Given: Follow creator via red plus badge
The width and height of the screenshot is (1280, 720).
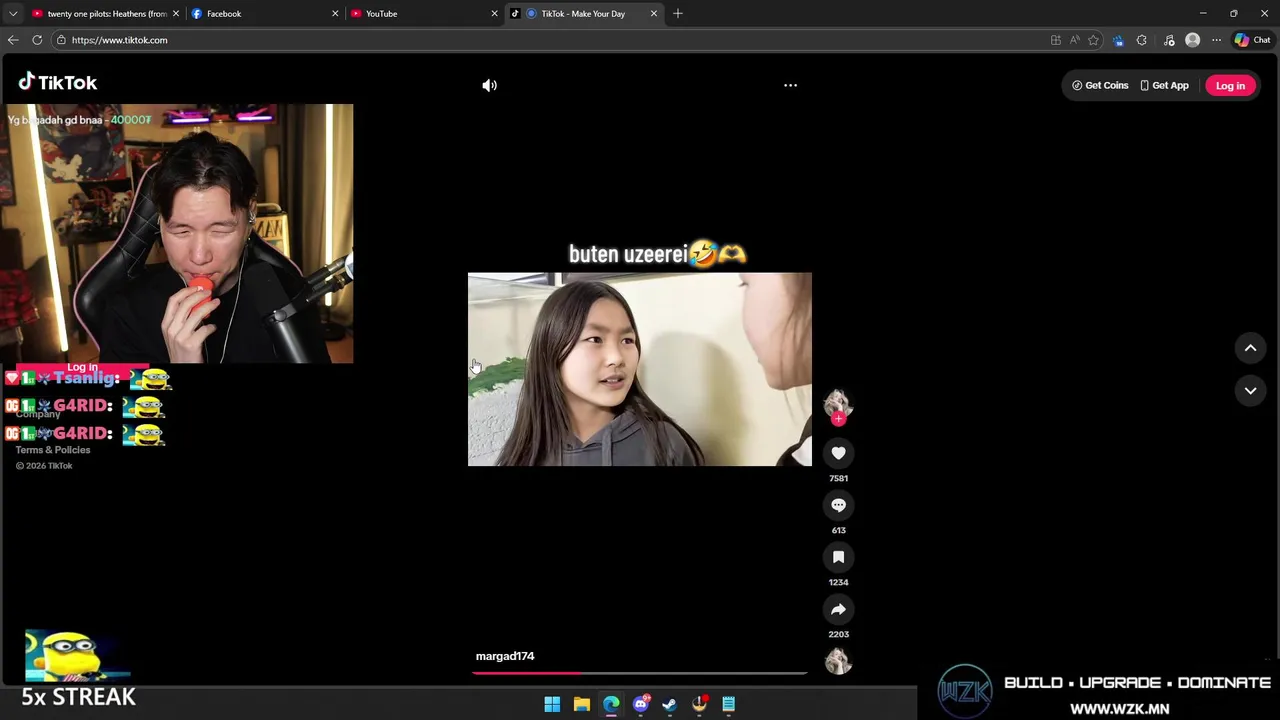Looking at the screenshot, I should point(838,419).
